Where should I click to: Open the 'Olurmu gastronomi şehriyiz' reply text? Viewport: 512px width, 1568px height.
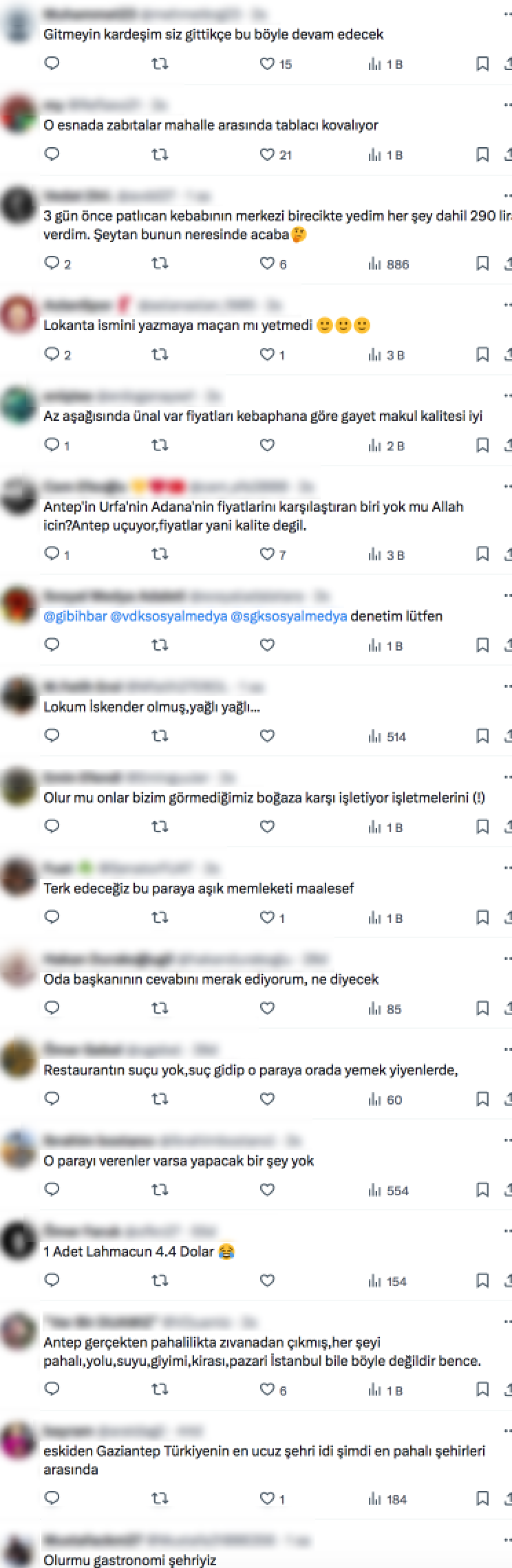pos(130,1560)
